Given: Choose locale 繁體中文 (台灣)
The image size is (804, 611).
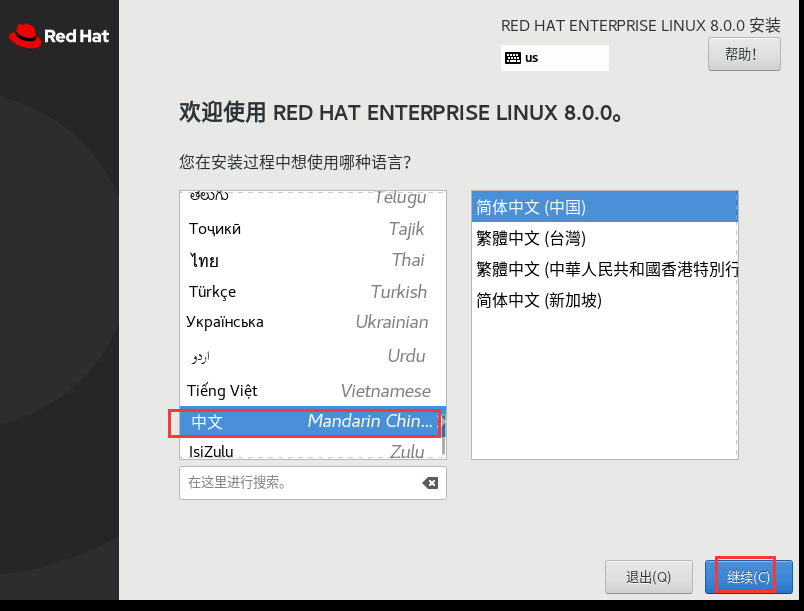Looking at the screenshot, I should pyautogui.click(x=605, y=238).
